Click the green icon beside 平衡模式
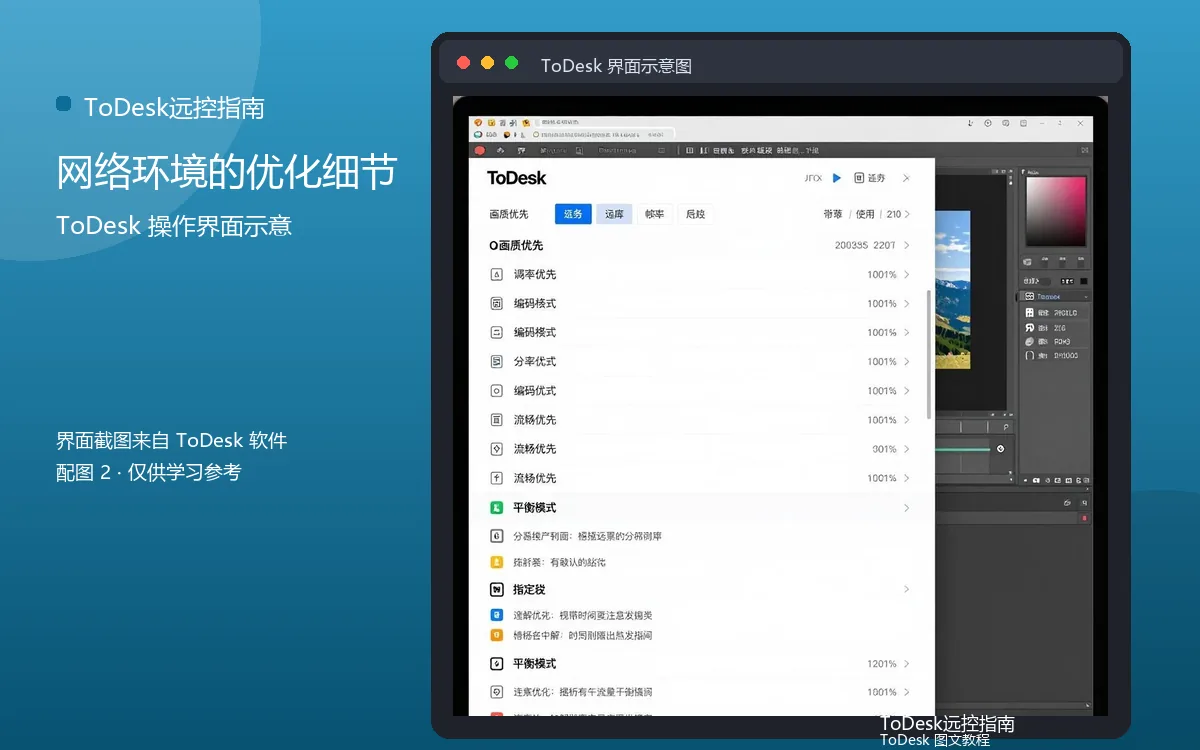This screenshot has height=750, width=1200. click(x=496, y=507)
